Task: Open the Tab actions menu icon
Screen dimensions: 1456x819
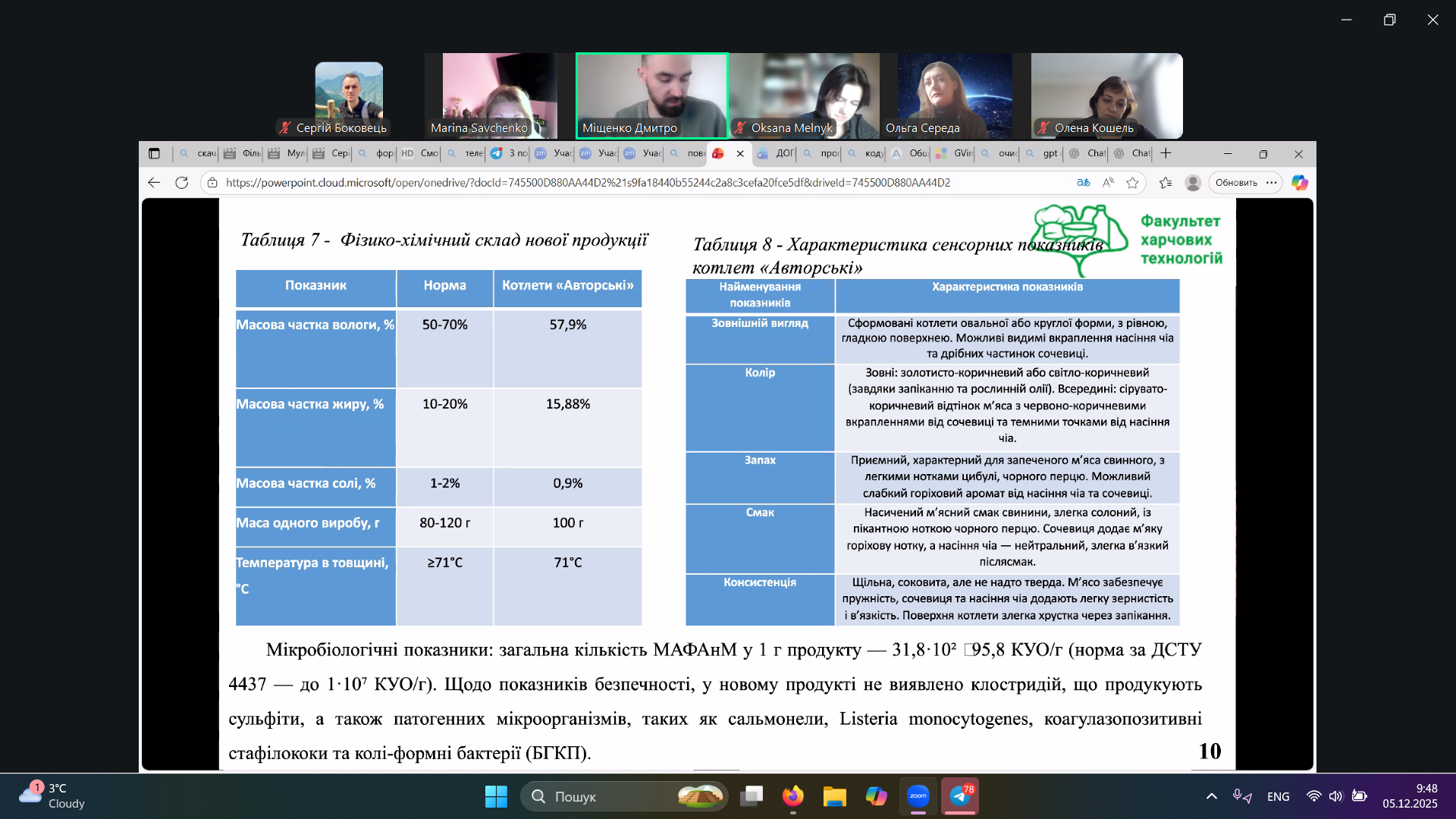Action: coord(154,153)
